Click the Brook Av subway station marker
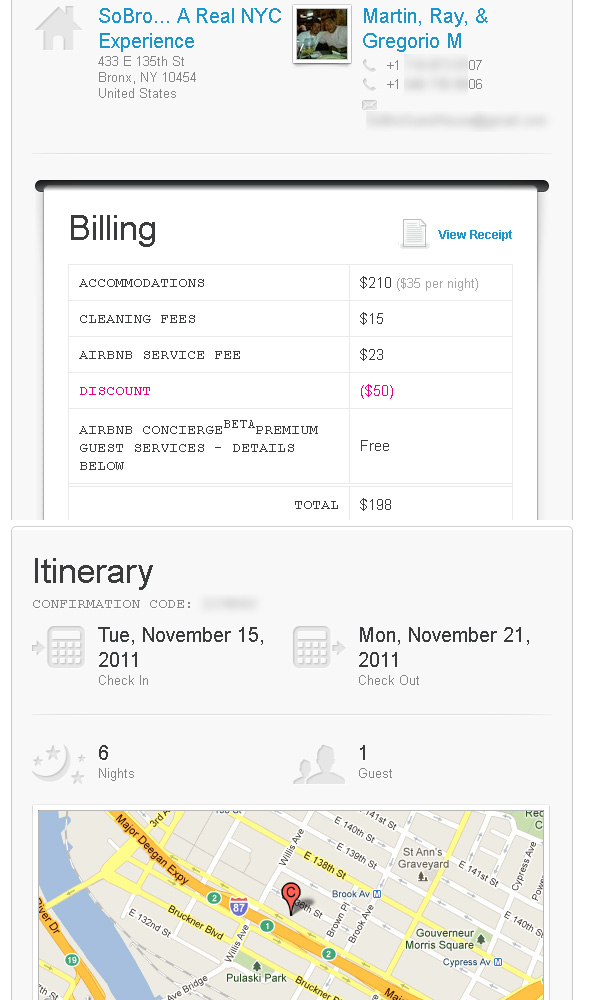 (377, 894)
